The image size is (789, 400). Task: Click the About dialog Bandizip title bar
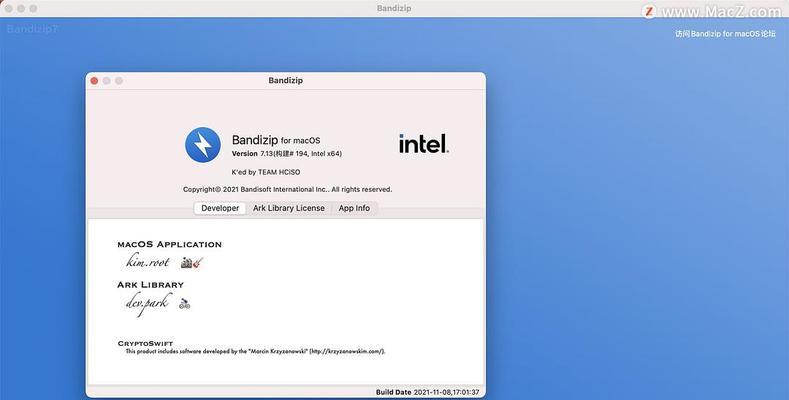click(285, 81)
